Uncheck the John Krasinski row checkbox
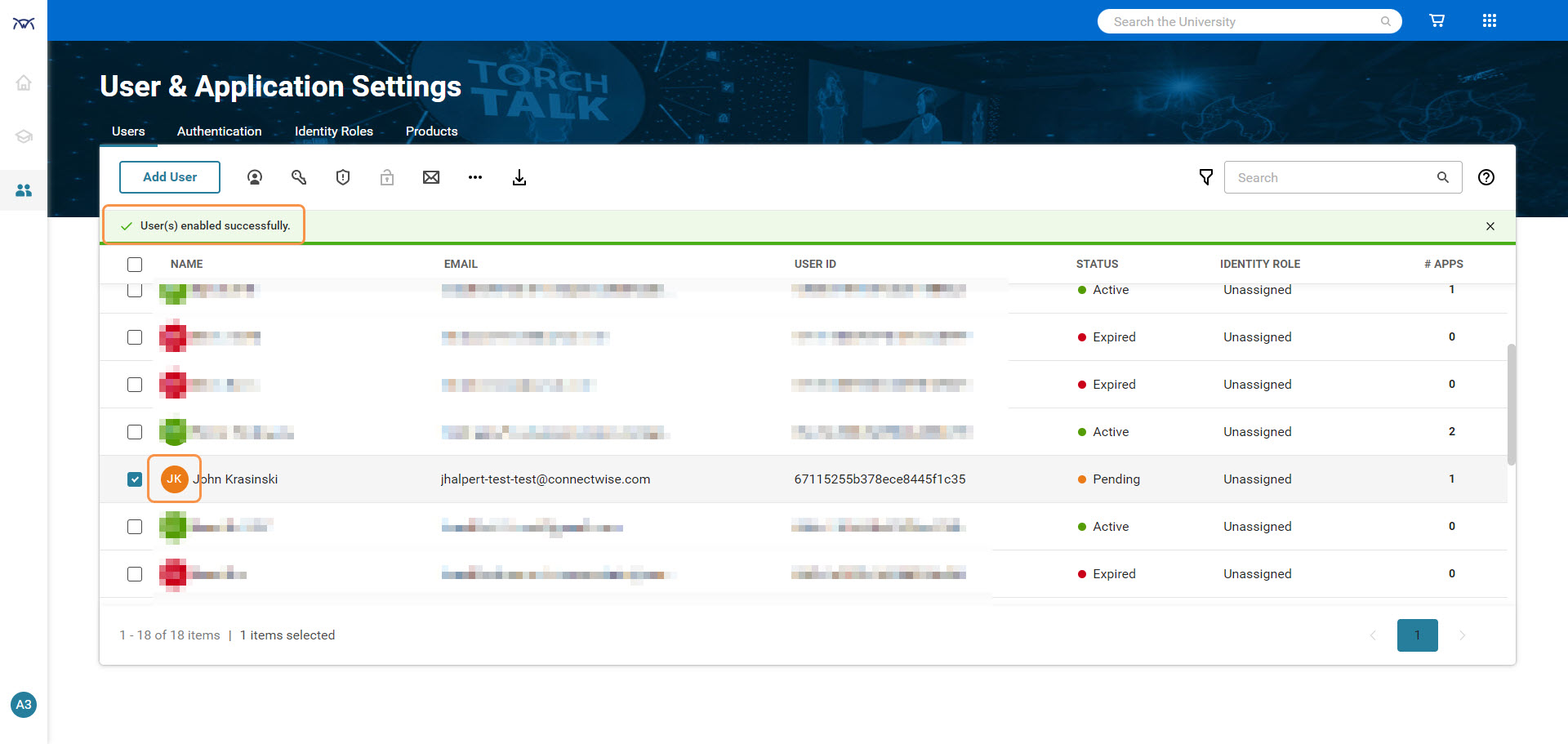 (x=135, y=479)
